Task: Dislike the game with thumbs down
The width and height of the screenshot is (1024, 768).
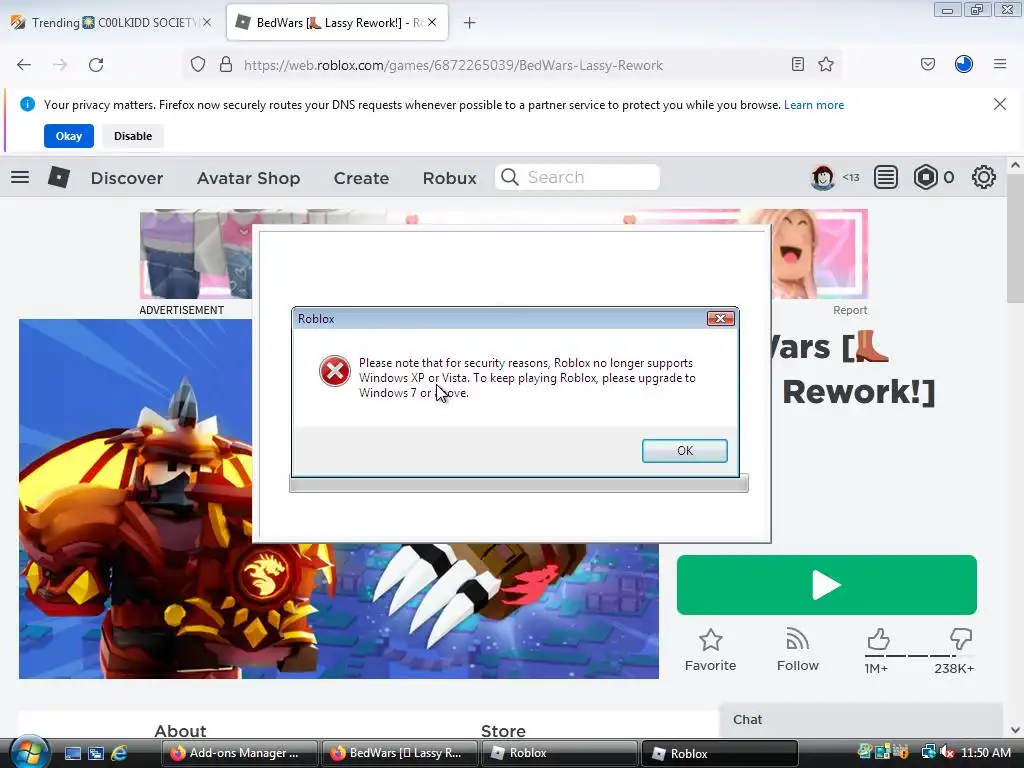Action: click(x=961, y=639)
